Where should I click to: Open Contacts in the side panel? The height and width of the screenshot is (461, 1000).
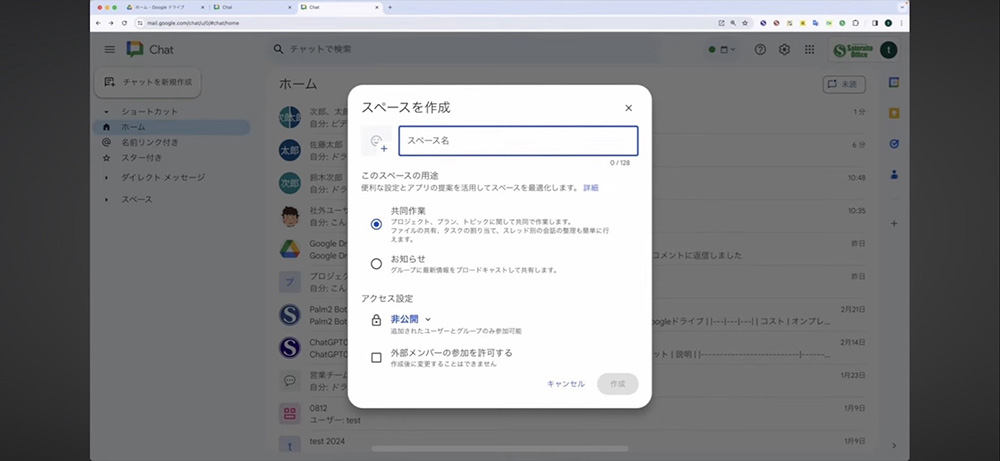coord(894,175)
